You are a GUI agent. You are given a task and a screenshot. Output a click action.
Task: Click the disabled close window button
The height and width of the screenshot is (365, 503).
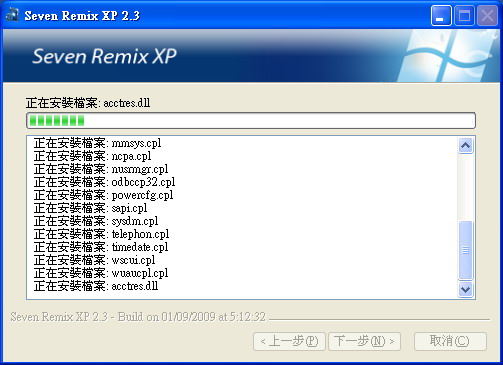pyautogui.click(x=487, y=15)
